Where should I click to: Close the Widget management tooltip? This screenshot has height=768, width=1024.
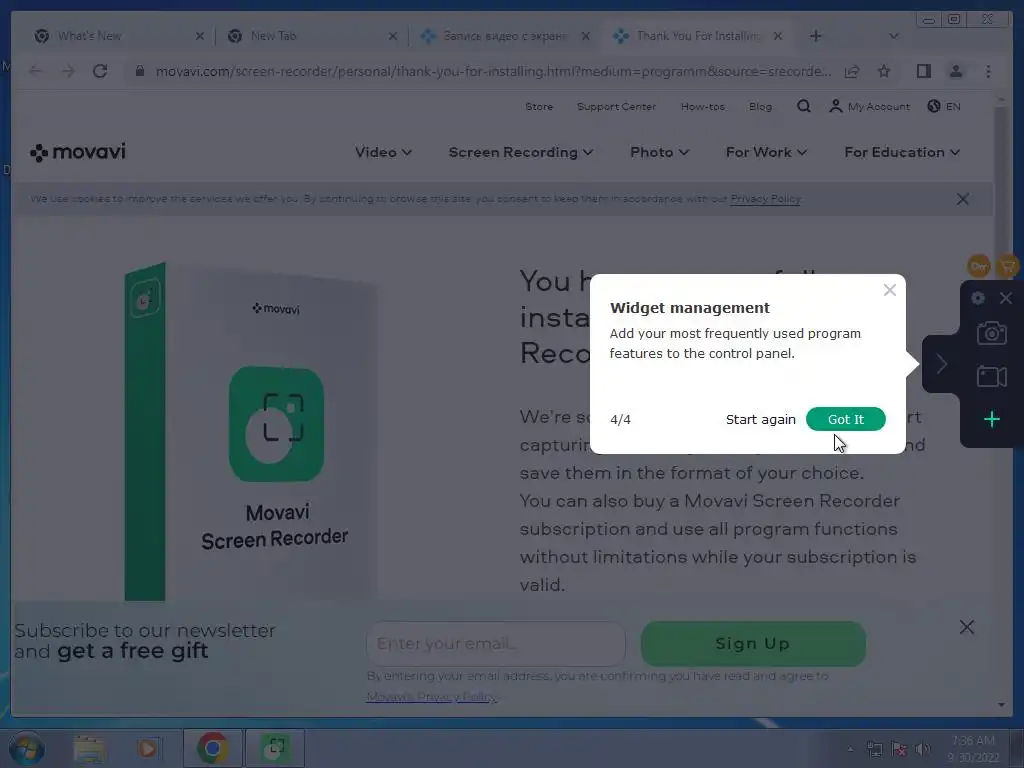889,290
